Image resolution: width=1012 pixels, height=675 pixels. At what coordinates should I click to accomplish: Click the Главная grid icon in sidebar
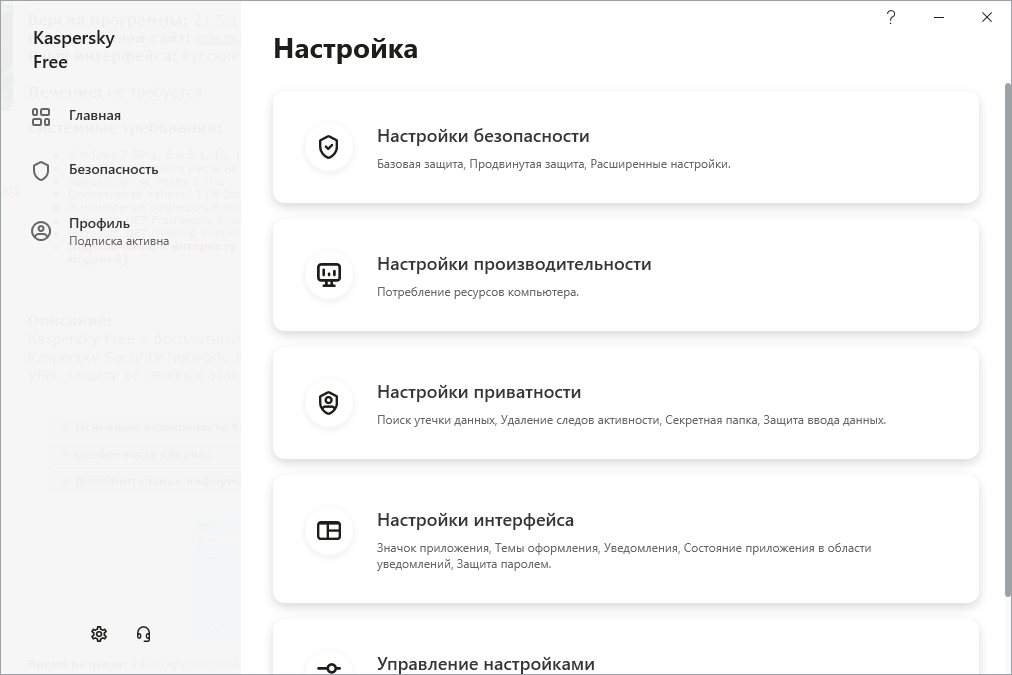point(41,116)
